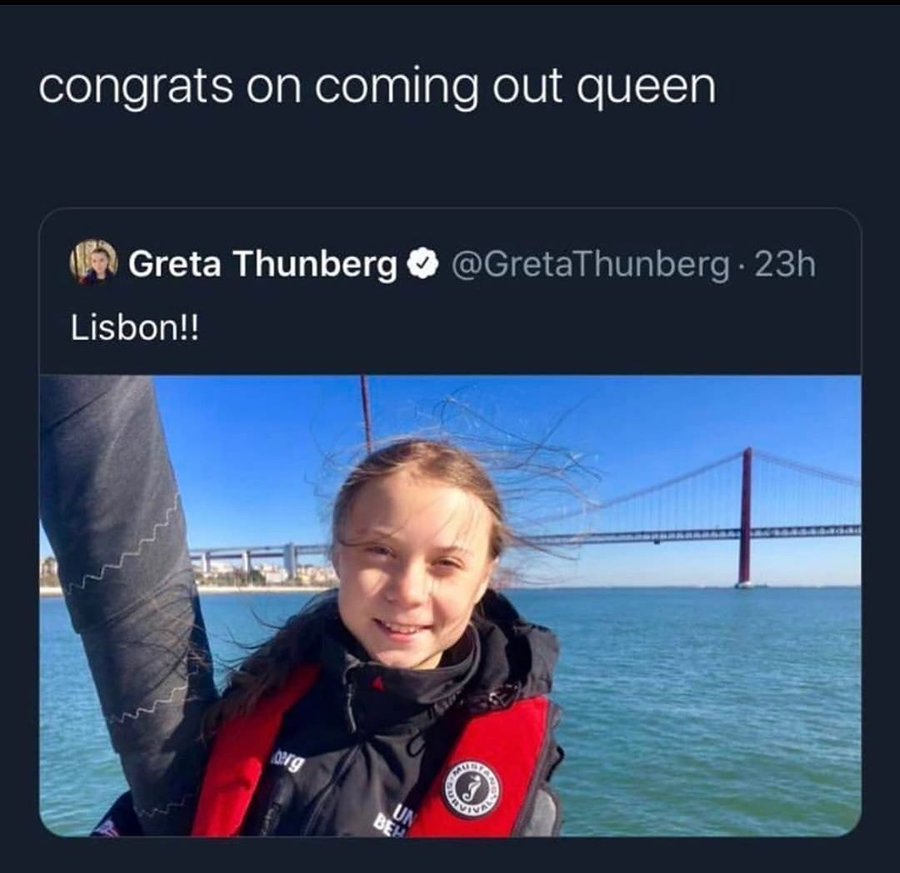Open the 23h timestamp

tap(785, 264)
